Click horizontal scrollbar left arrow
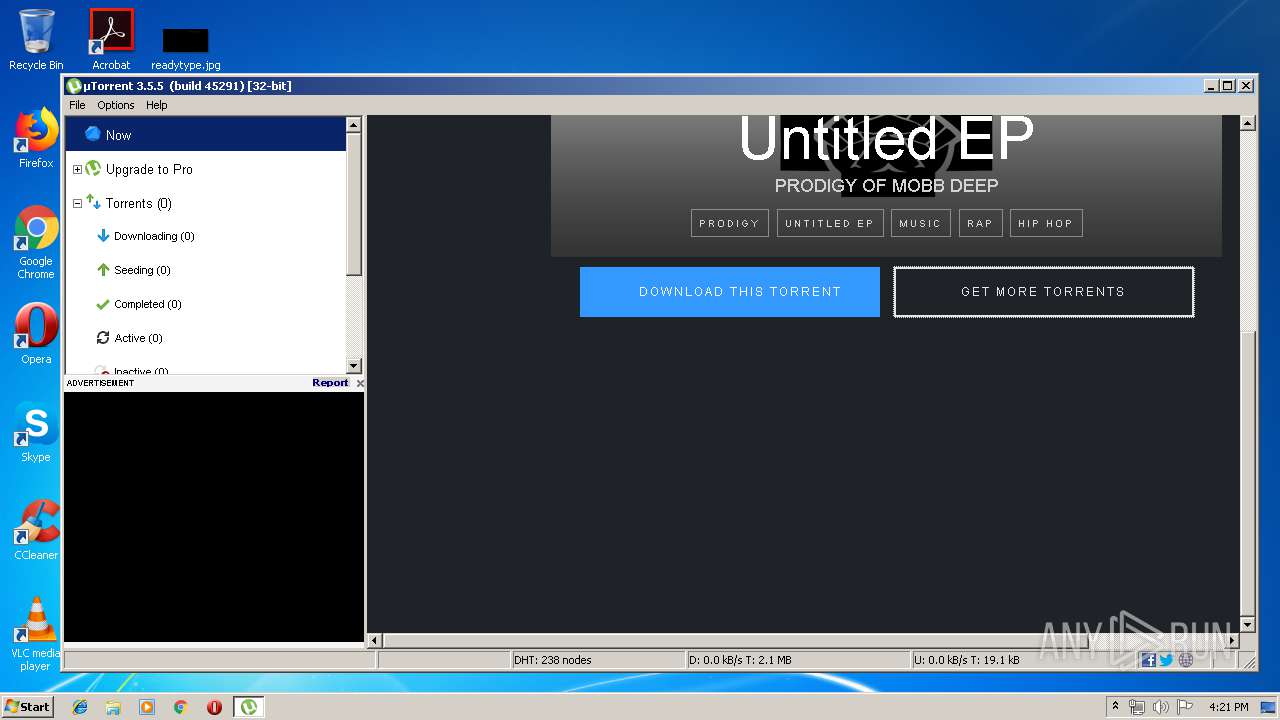1280x720 pixels. point(375,640)
